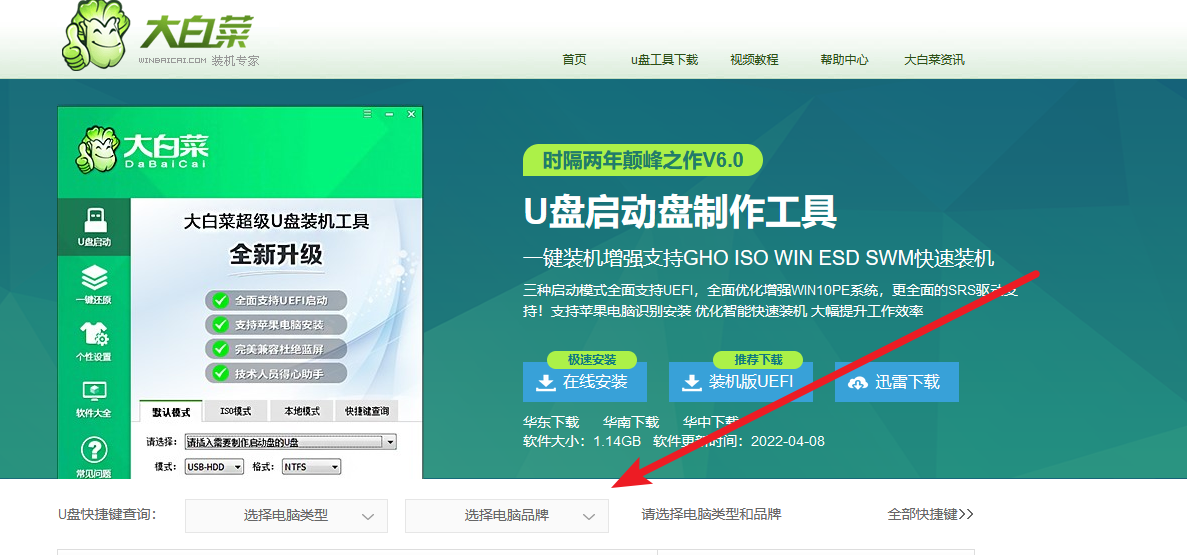Open 个性设置 shirt gear icon
The image size is (1187, 555).
click(x=94, y=334)
